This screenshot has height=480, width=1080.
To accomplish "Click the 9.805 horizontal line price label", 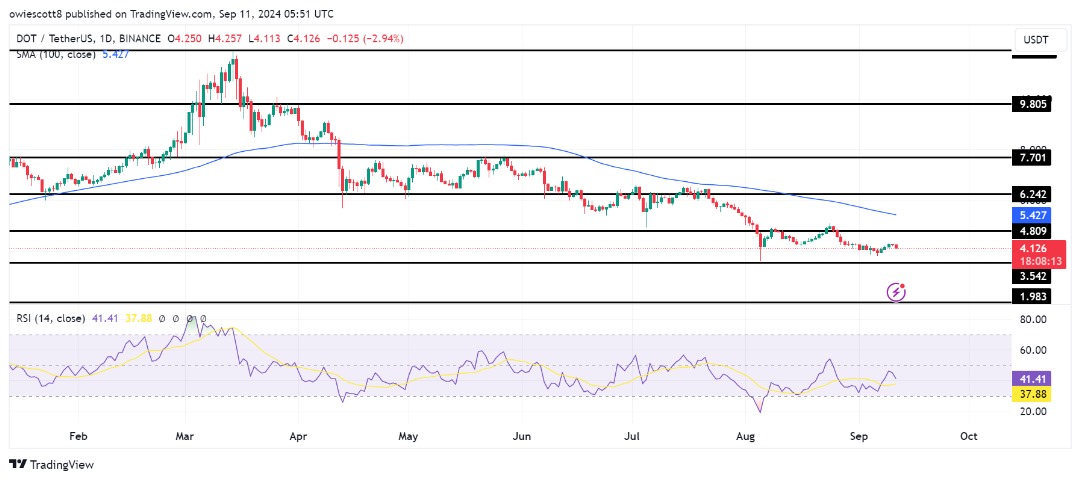I will [1033, 103].
